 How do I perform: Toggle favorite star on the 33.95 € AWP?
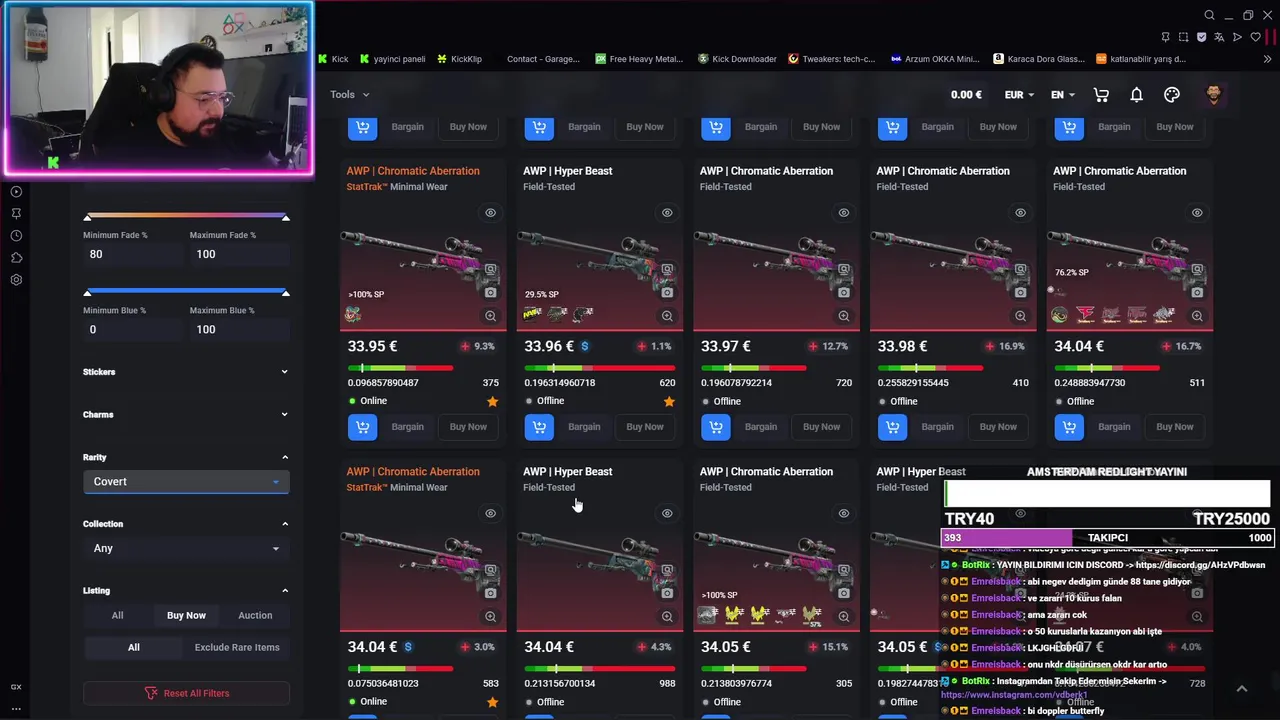coord(492,401)
